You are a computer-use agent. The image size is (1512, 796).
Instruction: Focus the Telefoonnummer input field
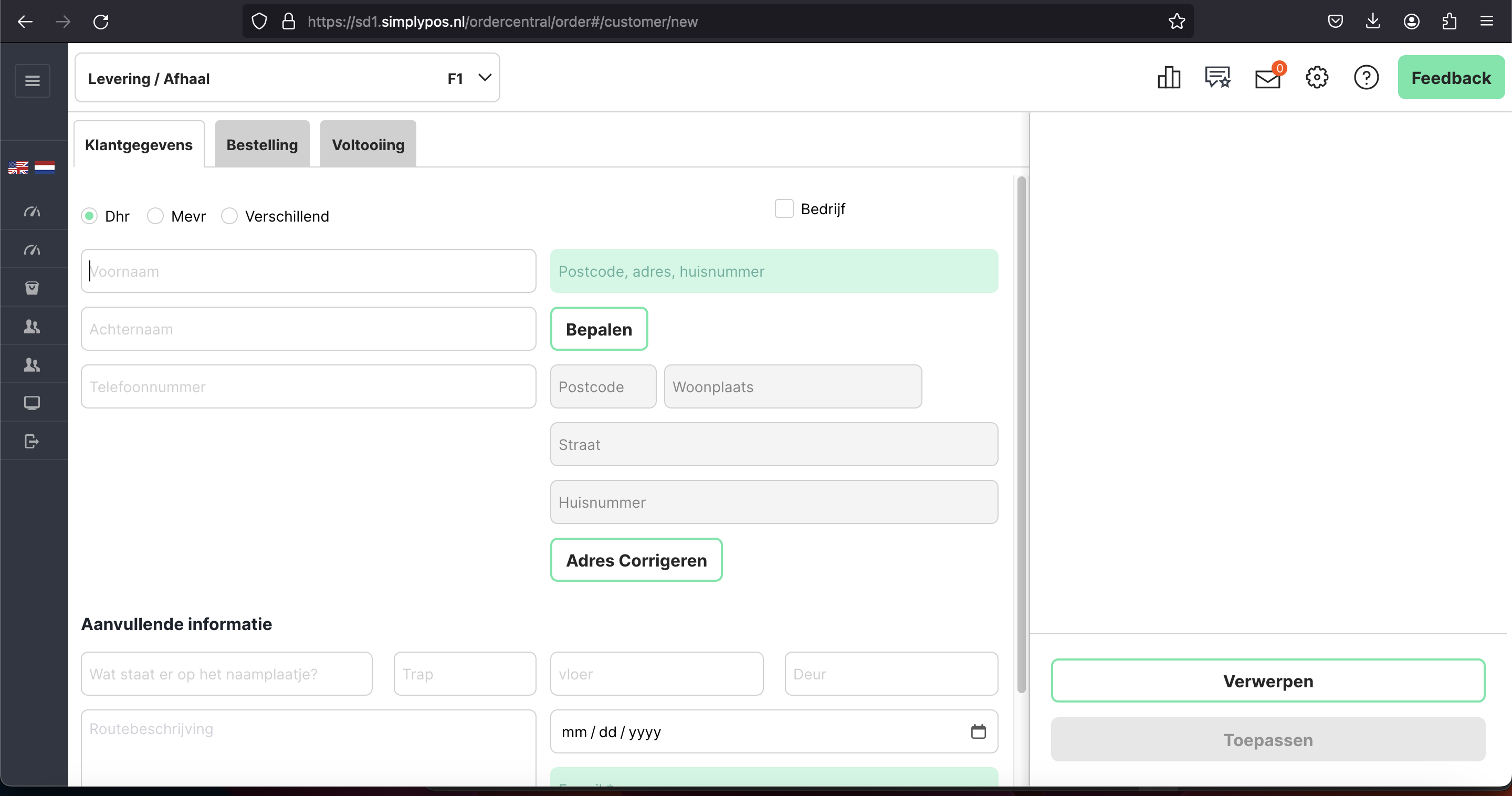[308, 387]
